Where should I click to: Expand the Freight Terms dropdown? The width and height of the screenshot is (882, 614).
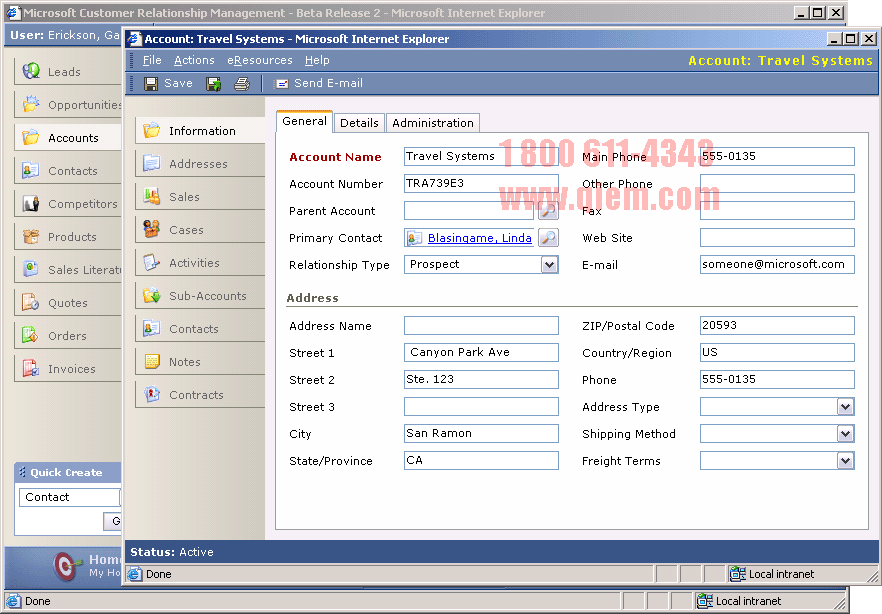[845, 460]
